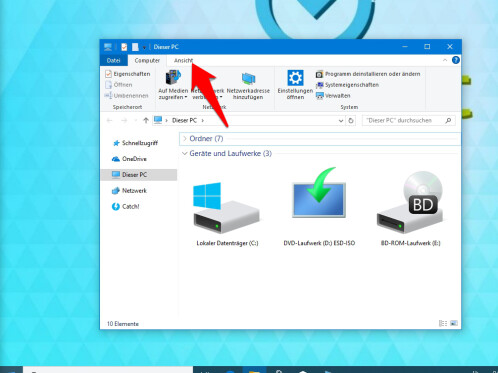Open quick access toolbar customize dropdown
Viewport: 498px width, 373px height.
144,48
